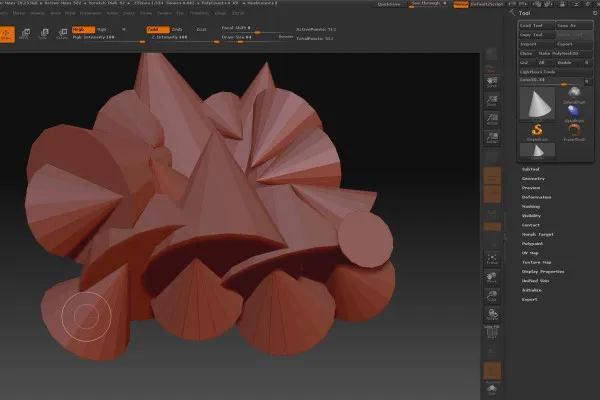Expand the Texture Map section
The width and height of the screenshot is (600, 400).
[x=536, y=262]
